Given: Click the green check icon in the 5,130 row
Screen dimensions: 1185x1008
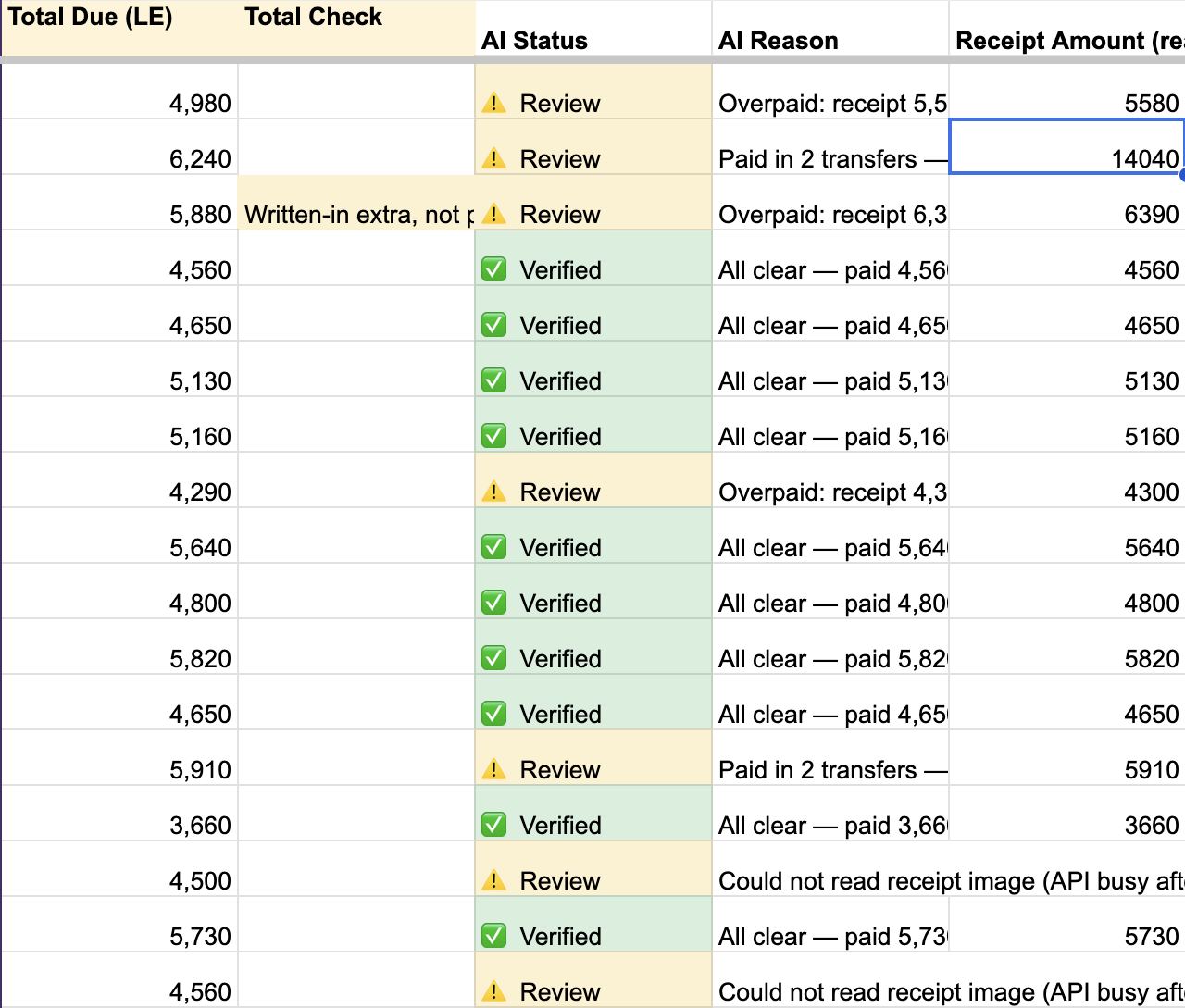Looking at the screenshot, I should [x=494, y=380].
